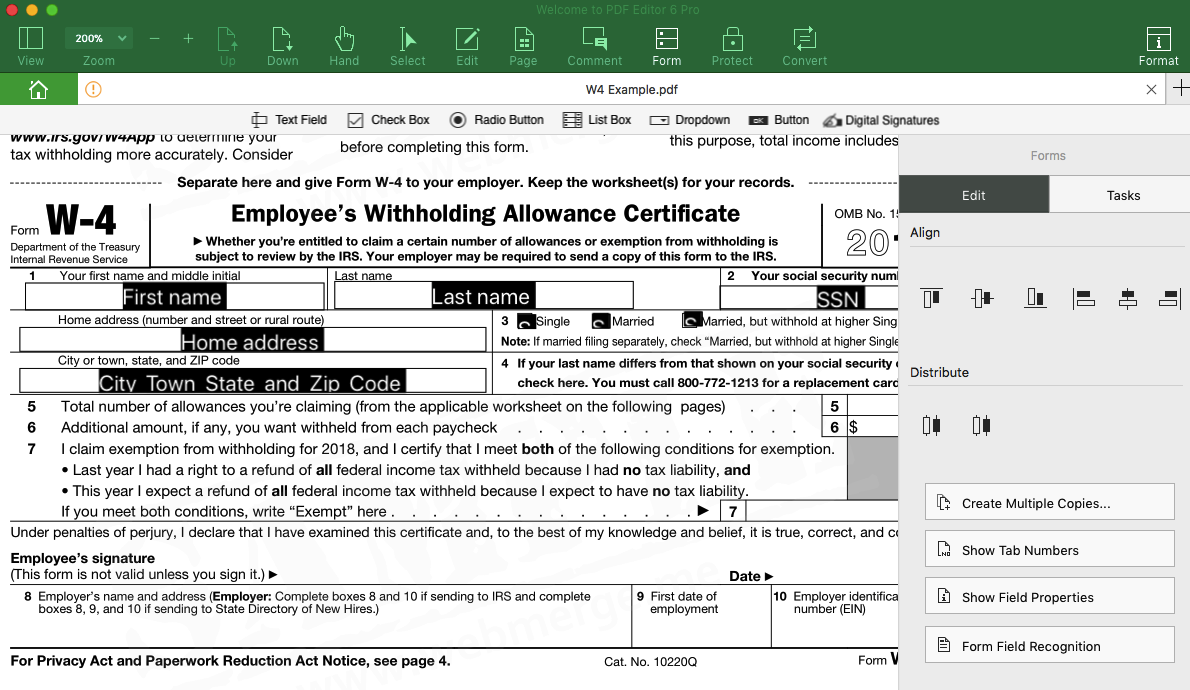Click the zoom in plus button

tap(188, 39)
